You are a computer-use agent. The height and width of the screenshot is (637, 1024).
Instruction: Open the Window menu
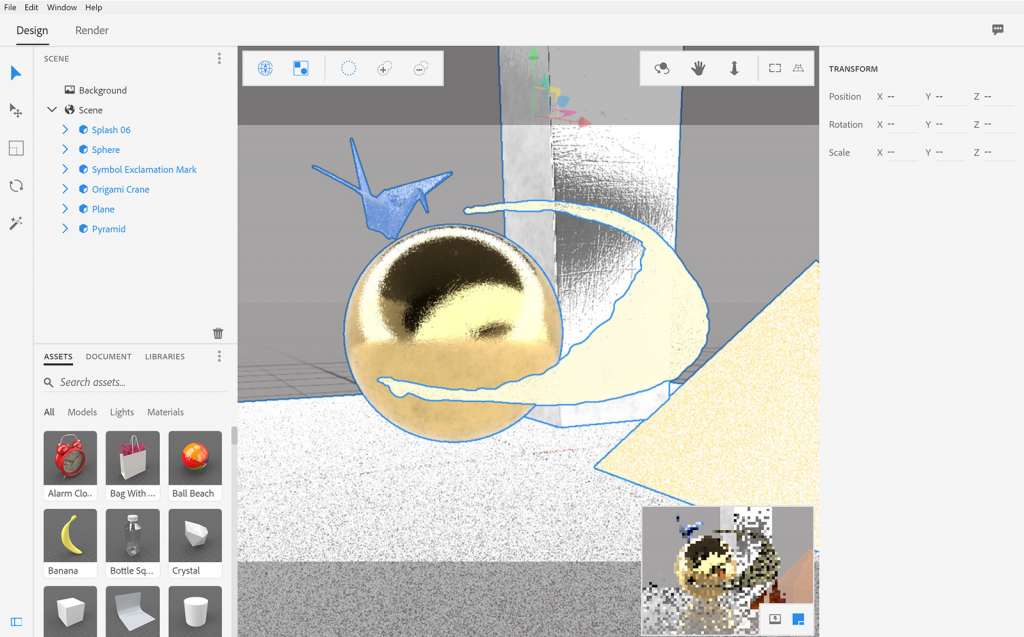(62, 7)
